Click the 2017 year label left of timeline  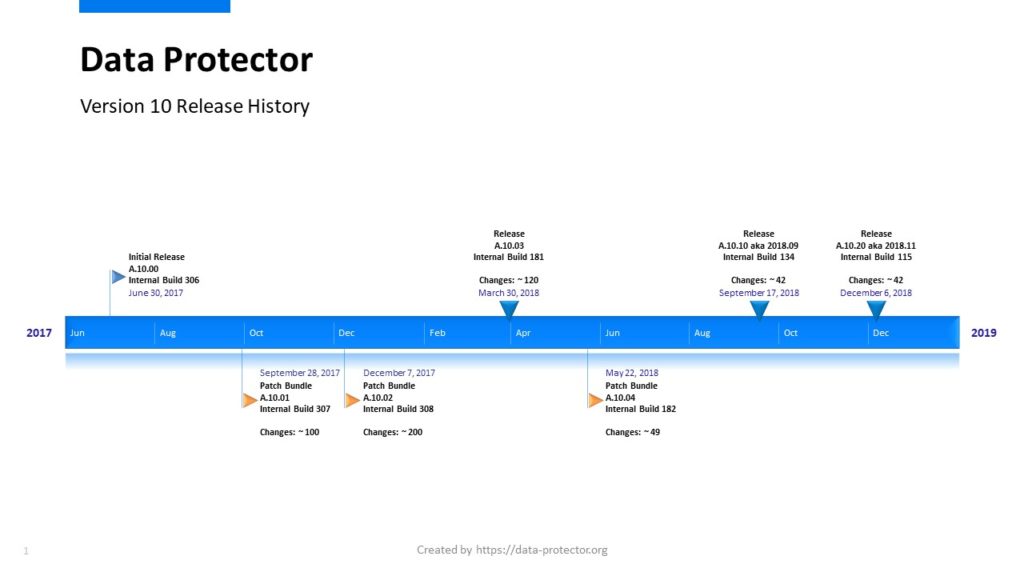[39, 333]
